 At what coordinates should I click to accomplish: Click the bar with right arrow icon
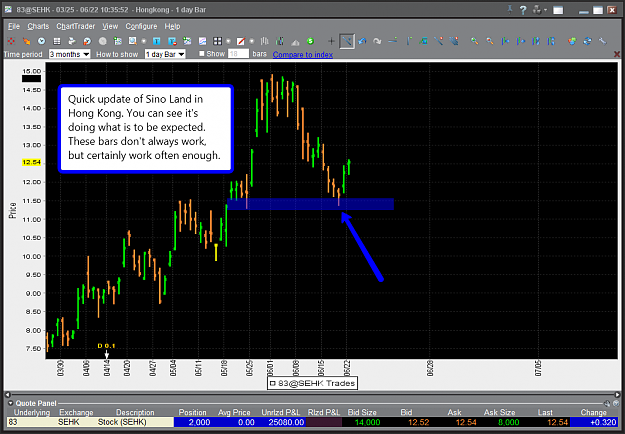[520, 41]
